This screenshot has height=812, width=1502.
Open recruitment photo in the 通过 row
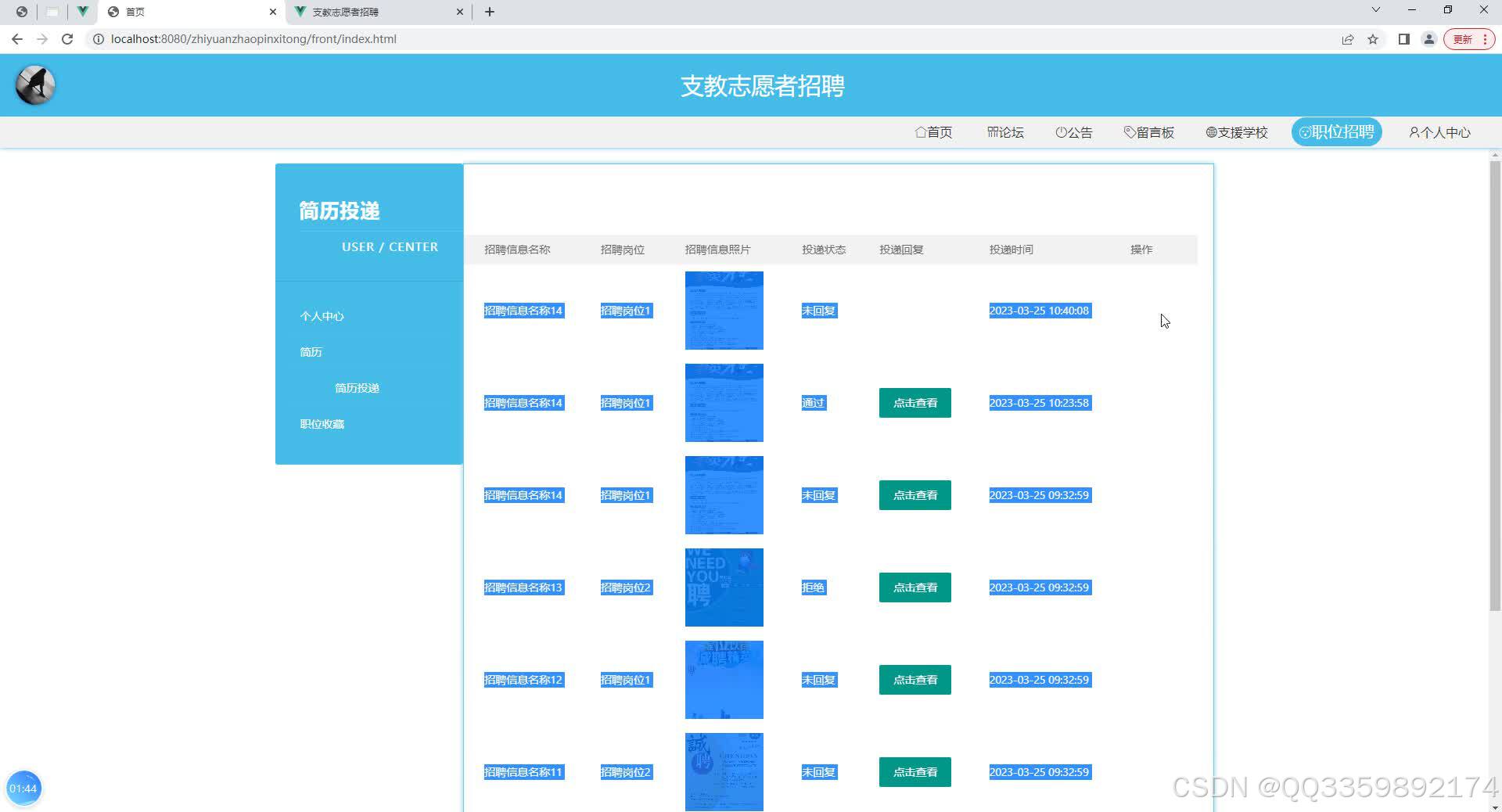(724, 403)
